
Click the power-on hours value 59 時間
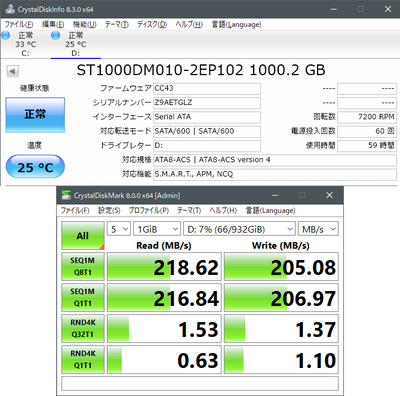click(x=367, y=146)
